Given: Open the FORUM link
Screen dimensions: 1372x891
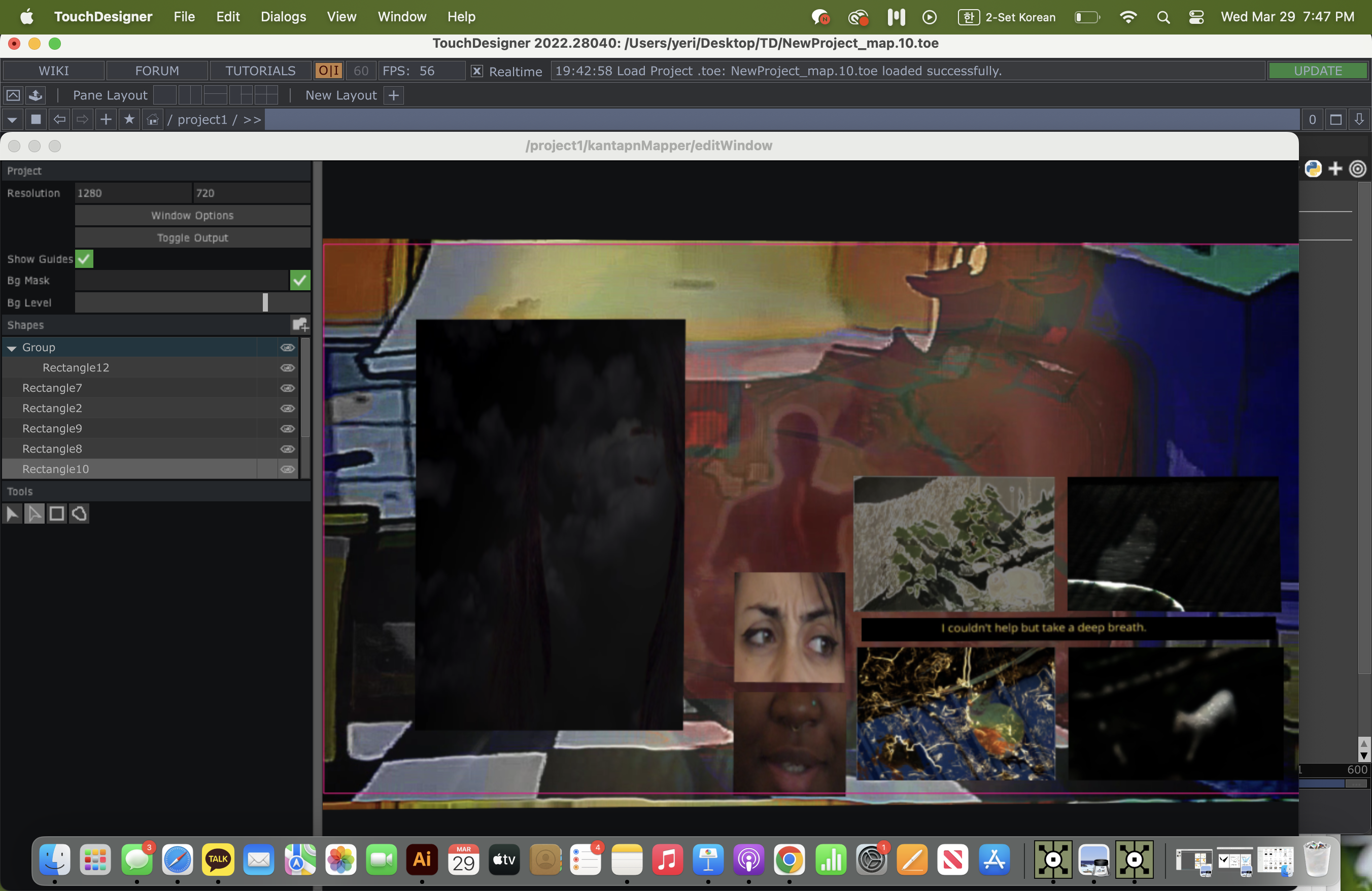Looking at the screenshot, I should (157, 71).
